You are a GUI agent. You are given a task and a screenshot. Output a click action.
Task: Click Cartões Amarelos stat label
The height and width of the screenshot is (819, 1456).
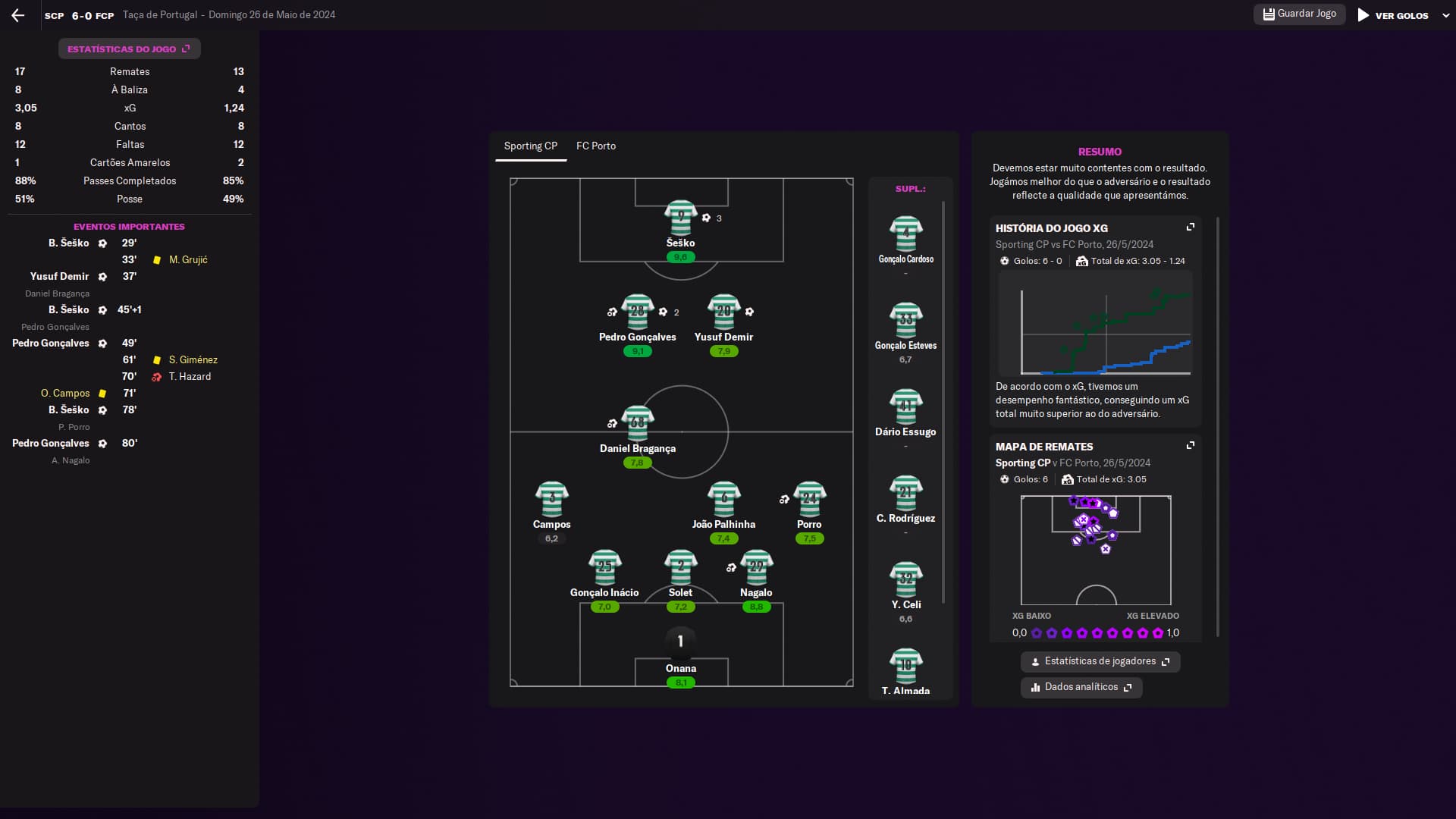(x=130, y=162)
